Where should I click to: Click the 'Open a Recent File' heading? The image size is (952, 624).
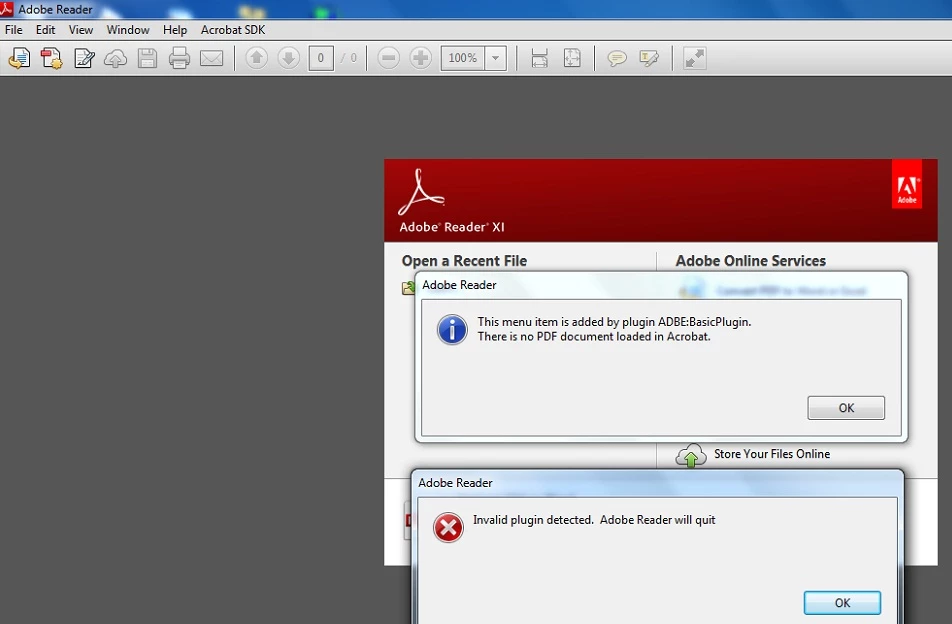click(464, 261)
